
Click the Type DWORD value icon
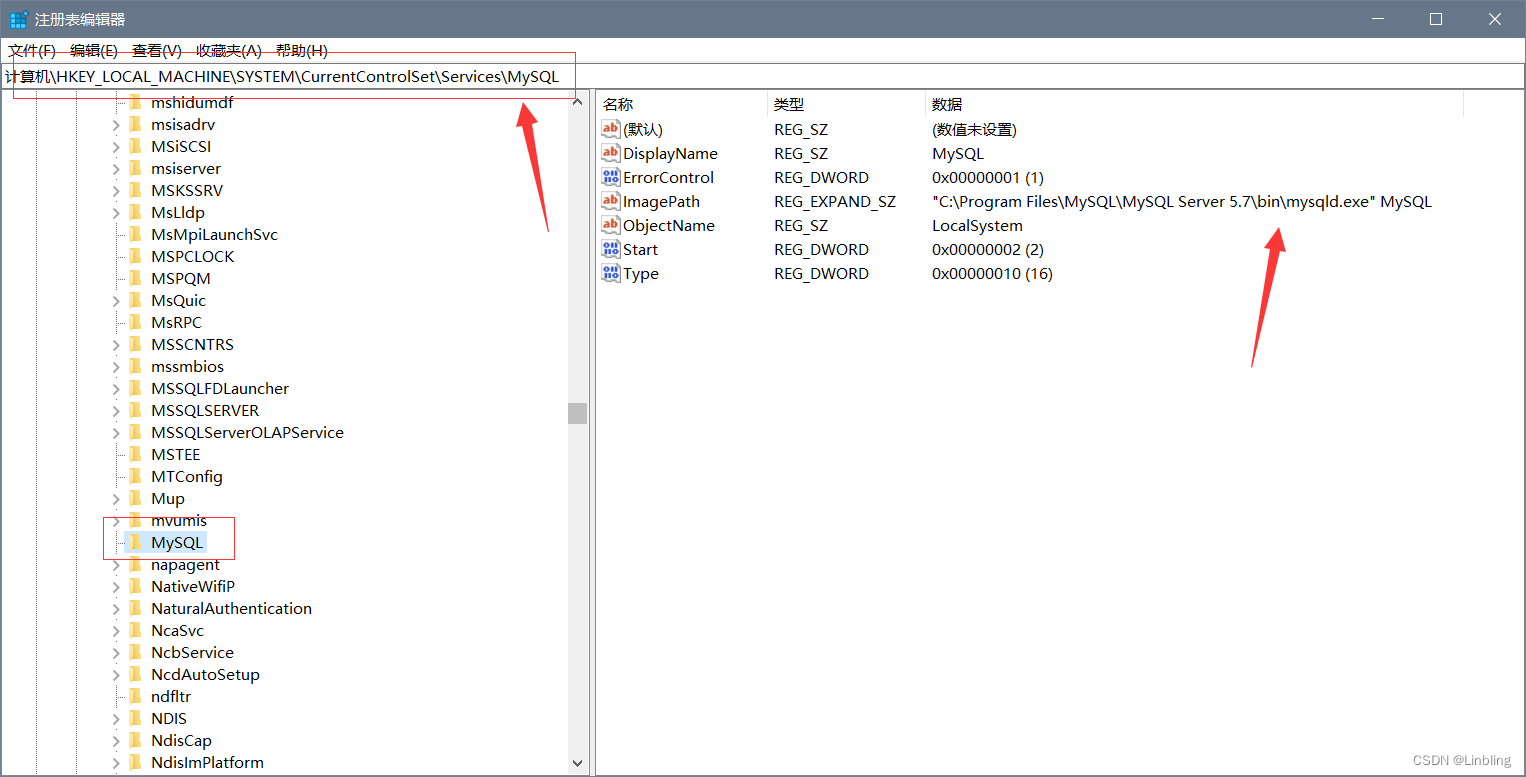(x=611, y=273)
